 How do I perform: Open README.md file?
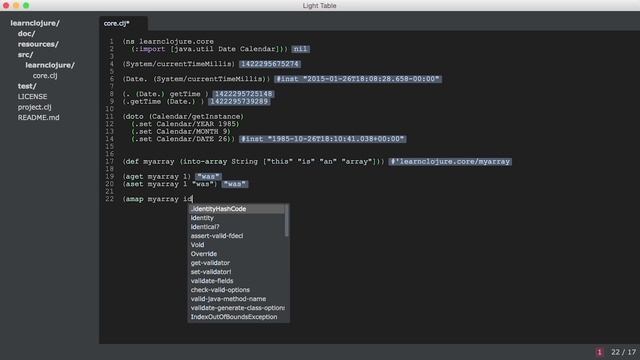38,118
